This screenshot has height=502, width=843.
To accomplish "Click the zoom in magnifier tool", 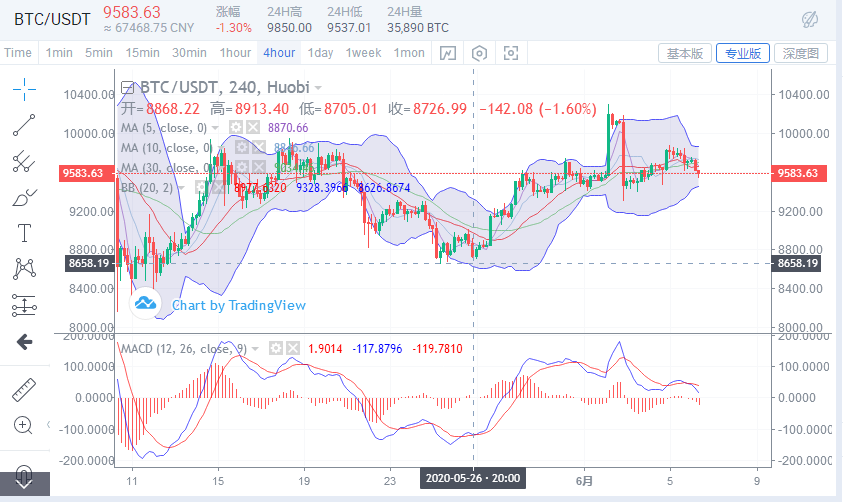I will coord(24,425).
